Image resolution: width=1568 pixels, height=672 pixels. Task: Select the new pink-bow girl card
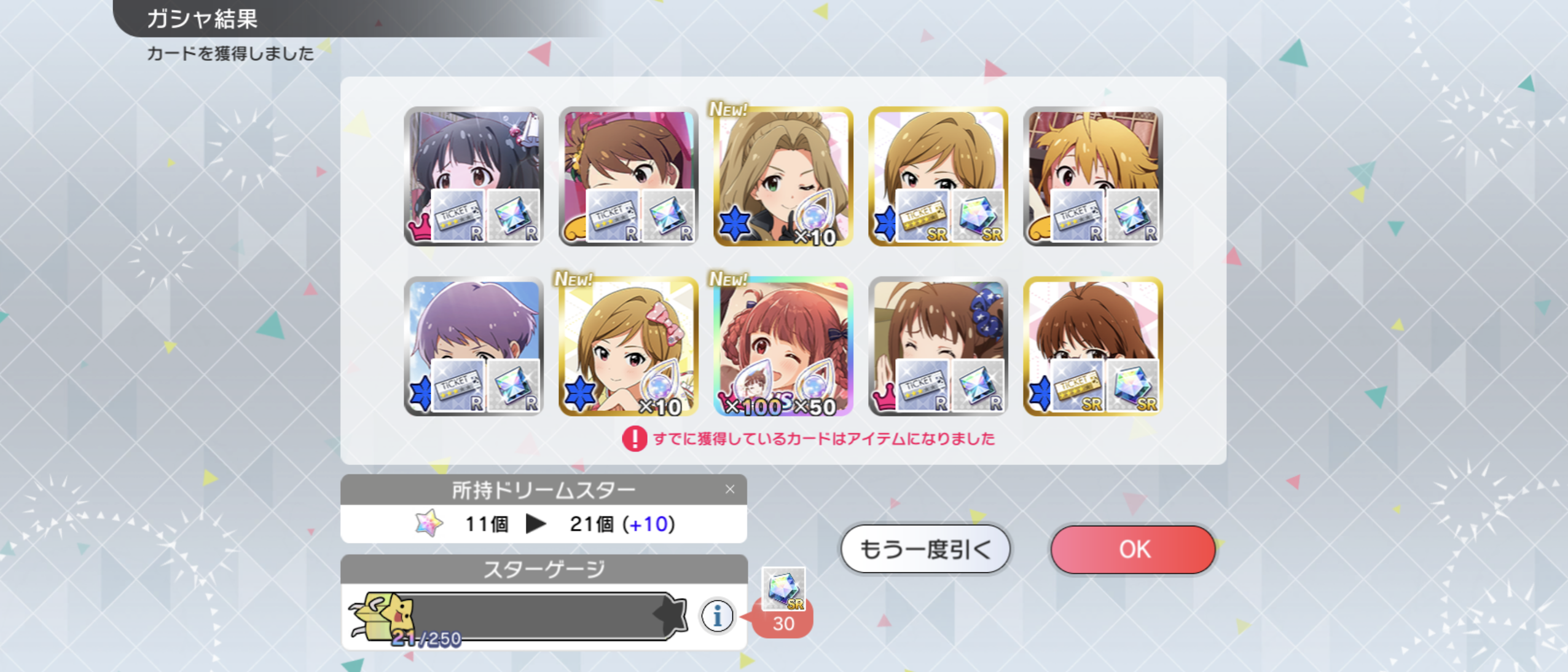coord(629,346)
